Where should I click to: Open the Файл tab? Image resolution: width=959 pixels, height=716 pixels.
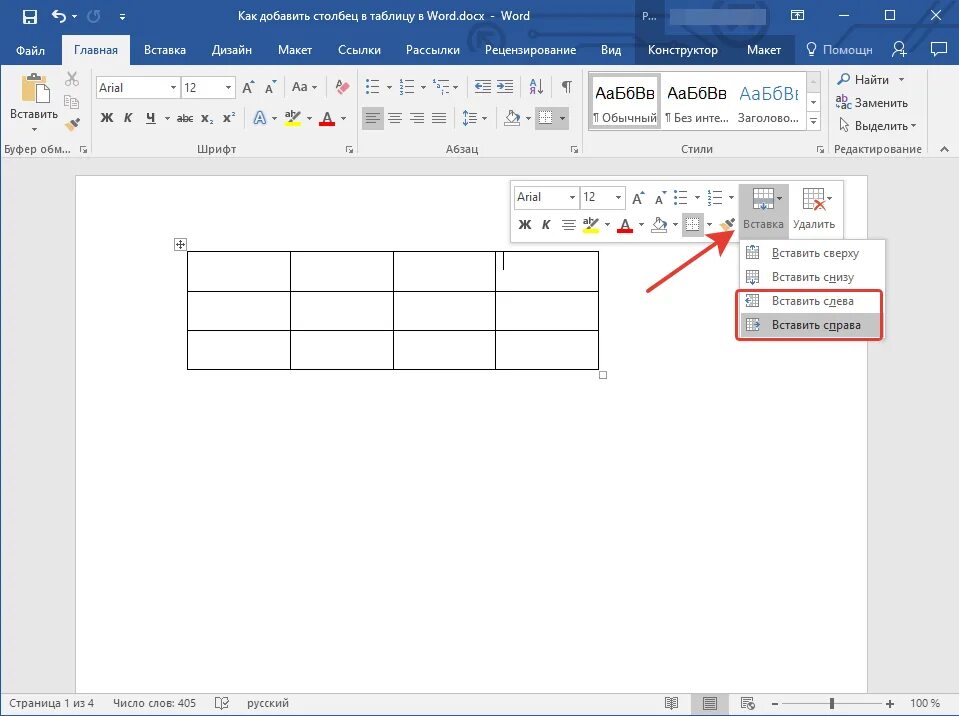point(30,50)
